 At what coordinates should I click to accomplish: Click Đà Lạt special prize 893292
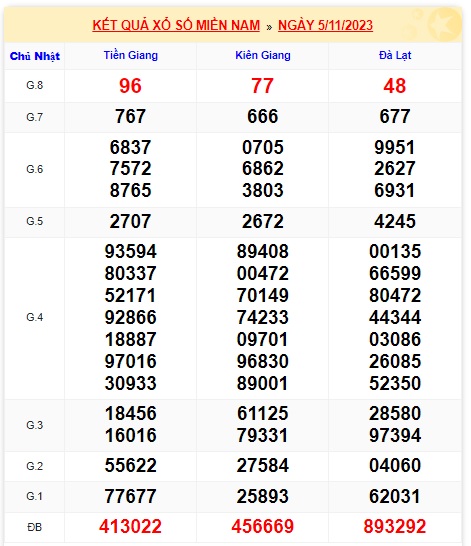click(x=394, y=526)
